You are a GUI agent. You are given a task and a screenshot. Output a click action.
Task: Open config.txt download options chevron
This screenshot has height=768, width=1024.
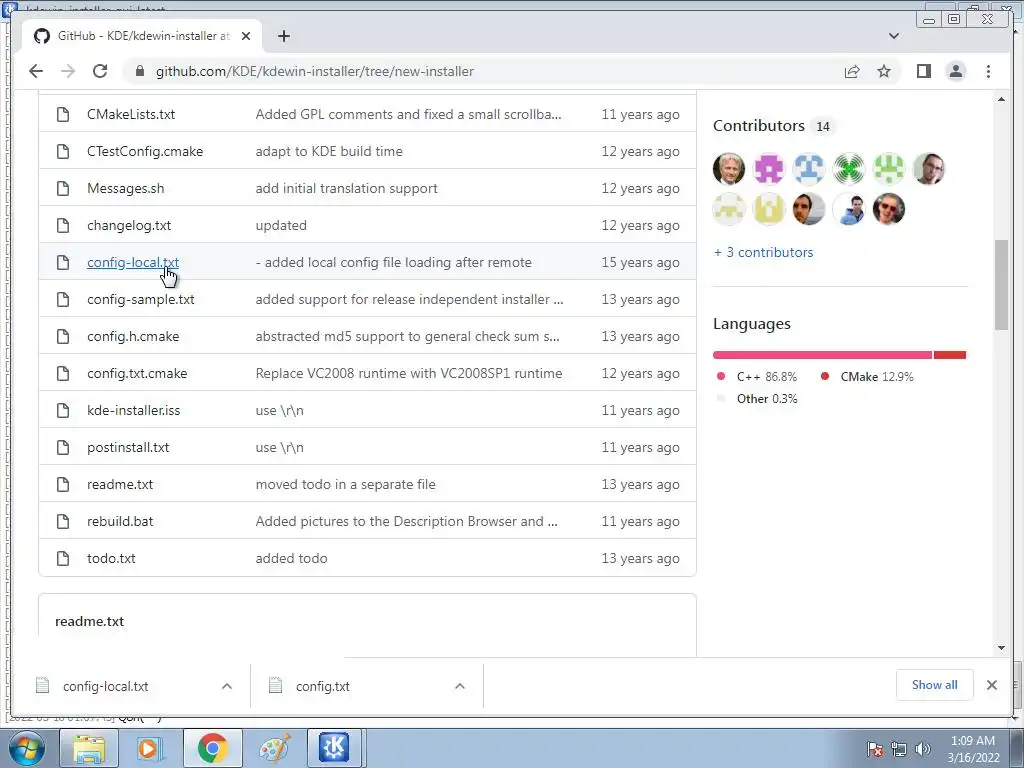pyautogui.click(x=460, y=686)
